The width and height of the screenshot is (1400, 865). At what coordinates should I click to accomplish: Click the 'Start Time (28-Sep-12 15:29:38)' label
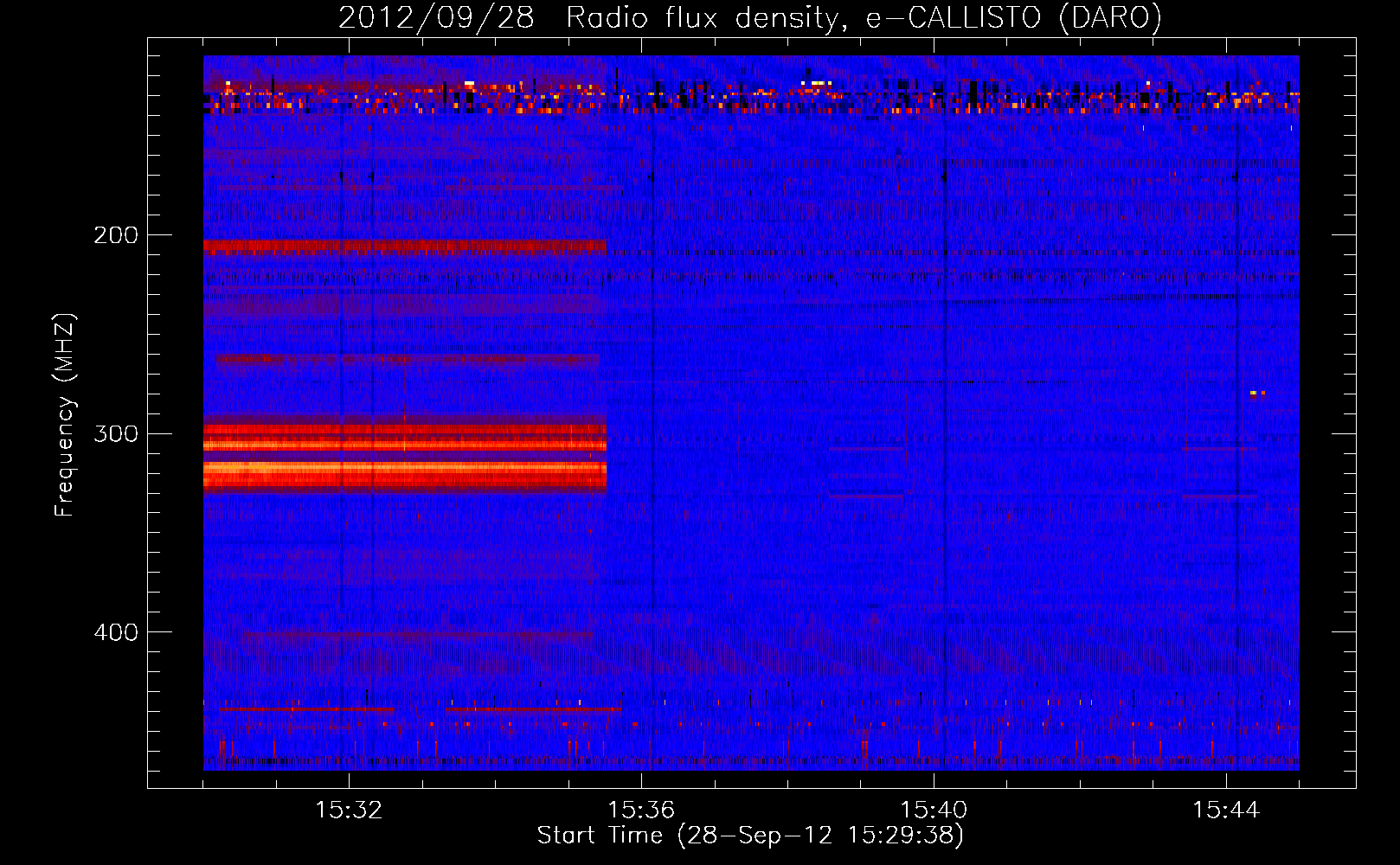coord(750,836)
